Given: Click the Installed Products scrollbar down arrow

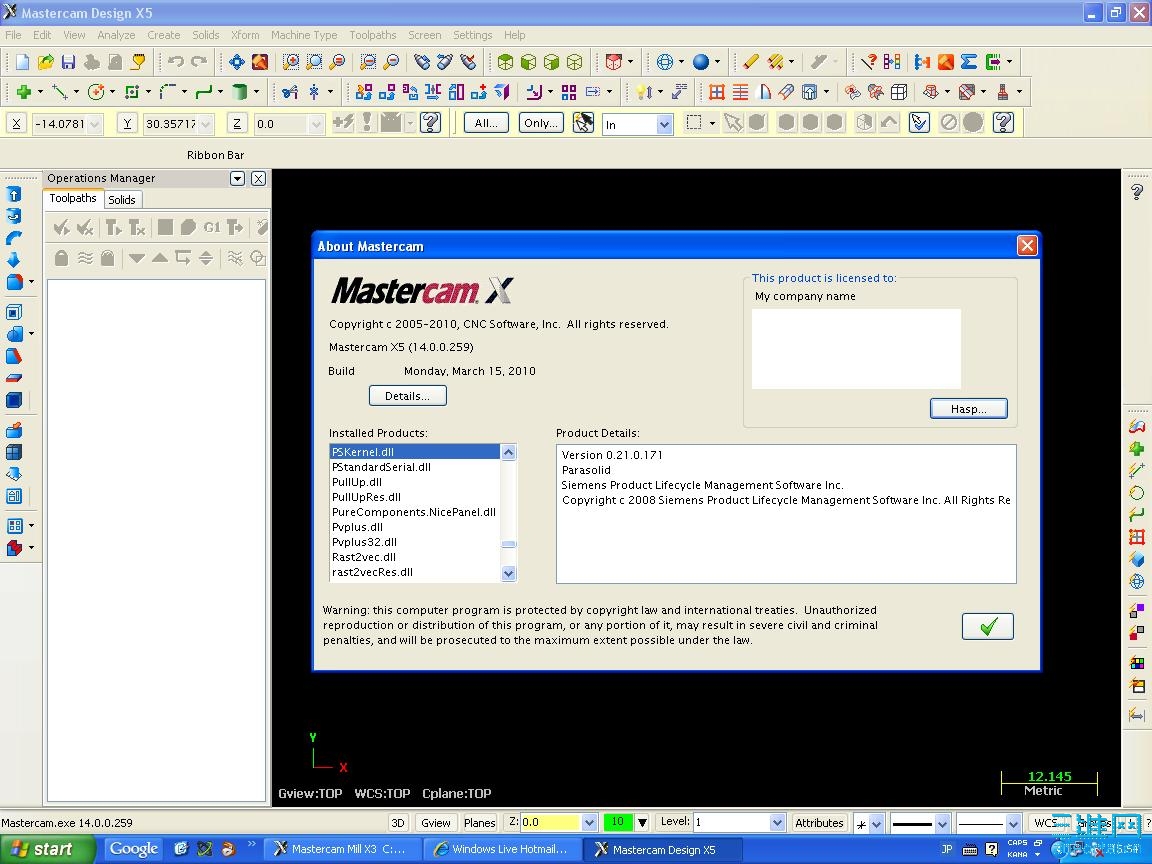Looking at the screenshot, I should pos(508,574).
